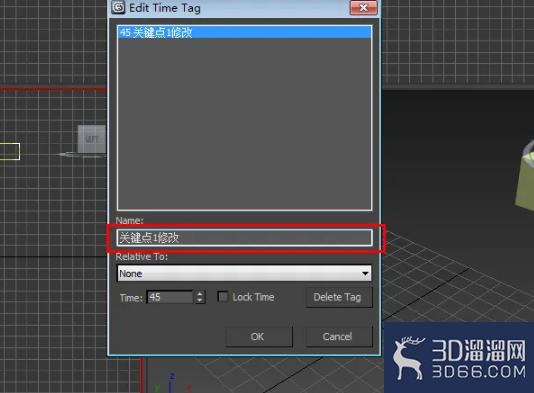Enable the Lock Time checkbox
Image resolution: width=534 pixels, height=393 pixels.
(x=223, y=297)
